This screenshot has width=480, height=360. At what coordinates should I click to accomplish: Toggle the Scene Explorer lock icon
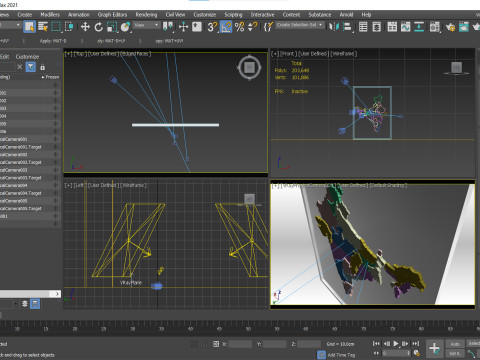pyautogui.click(x=43, y=67)
